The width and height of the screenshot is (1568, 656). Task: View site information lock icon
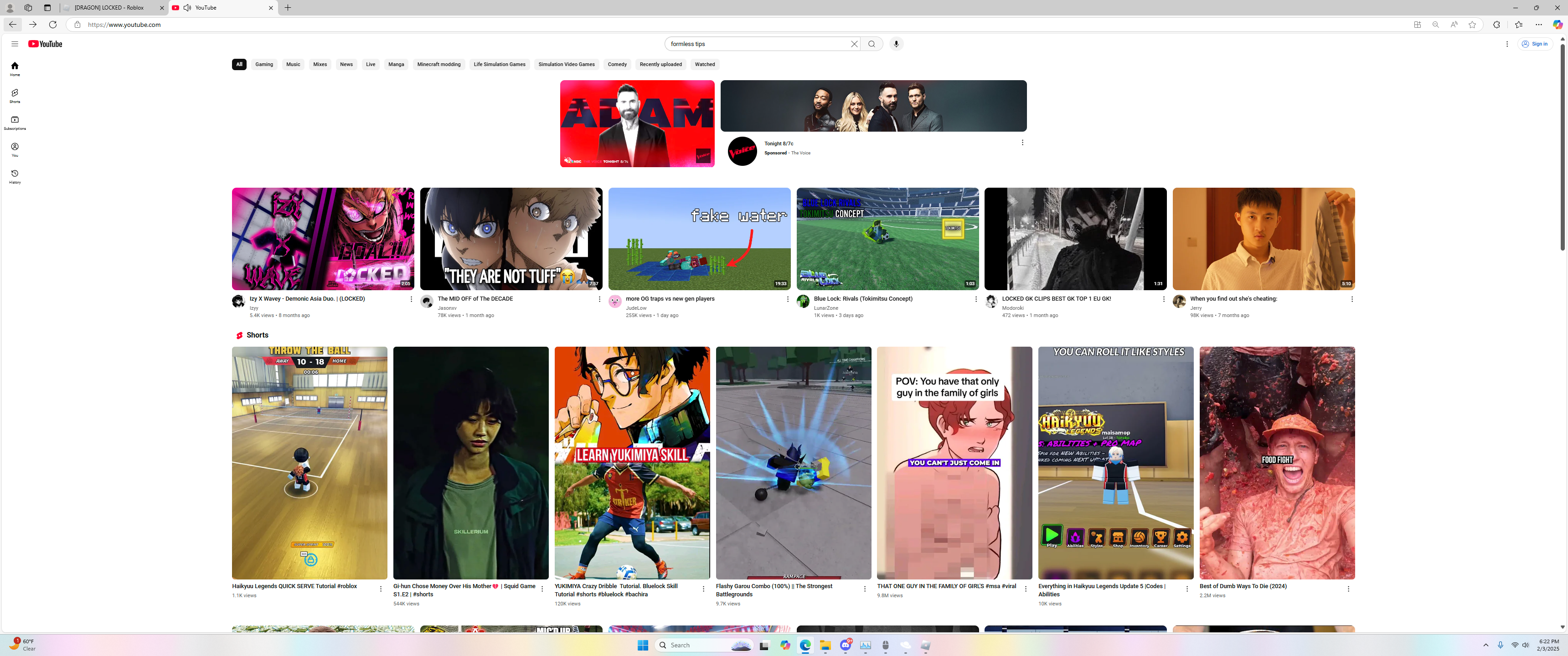[77, 24]
